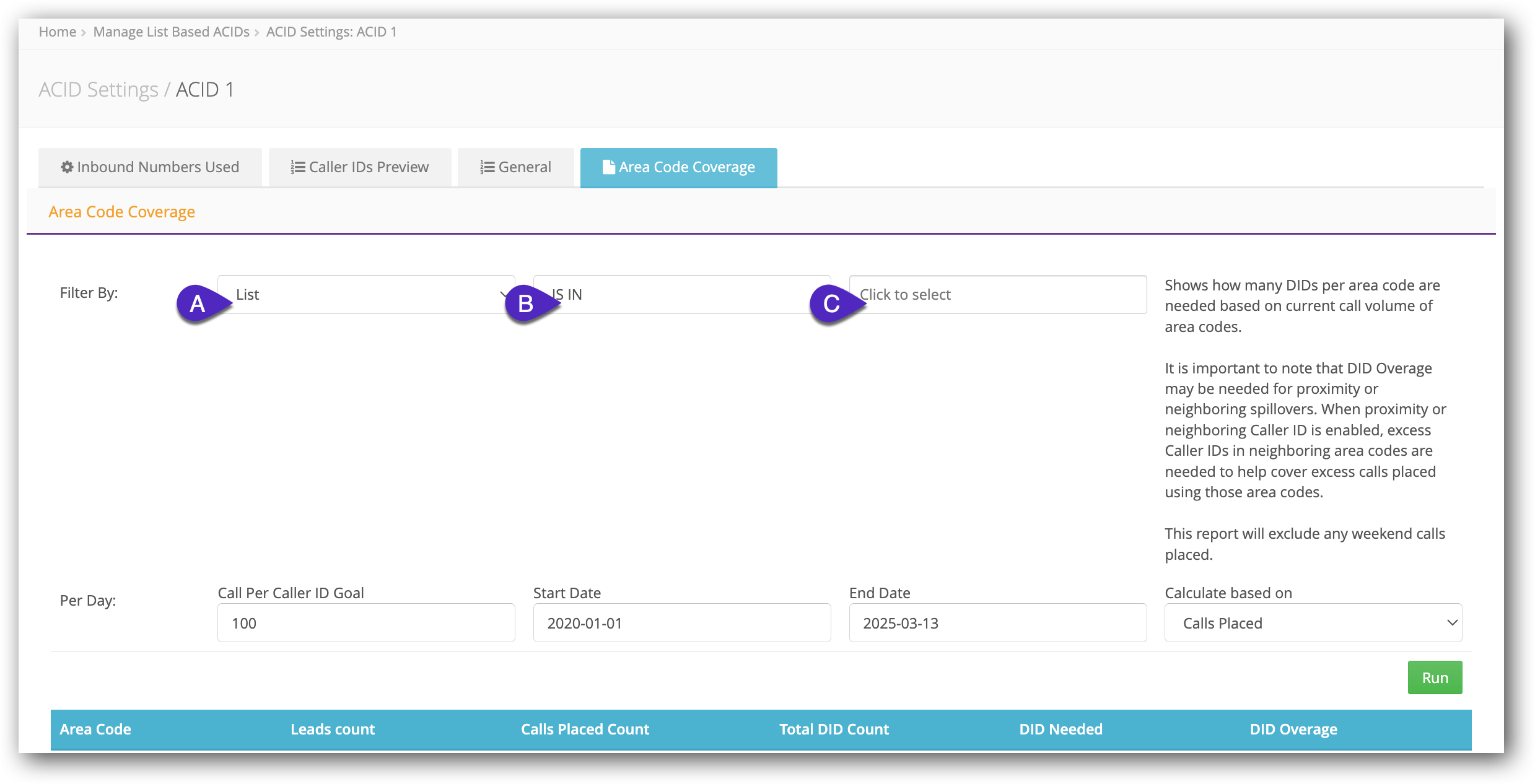Click the ACID Settings page title

pyautogui.click(x=136, y=89)
